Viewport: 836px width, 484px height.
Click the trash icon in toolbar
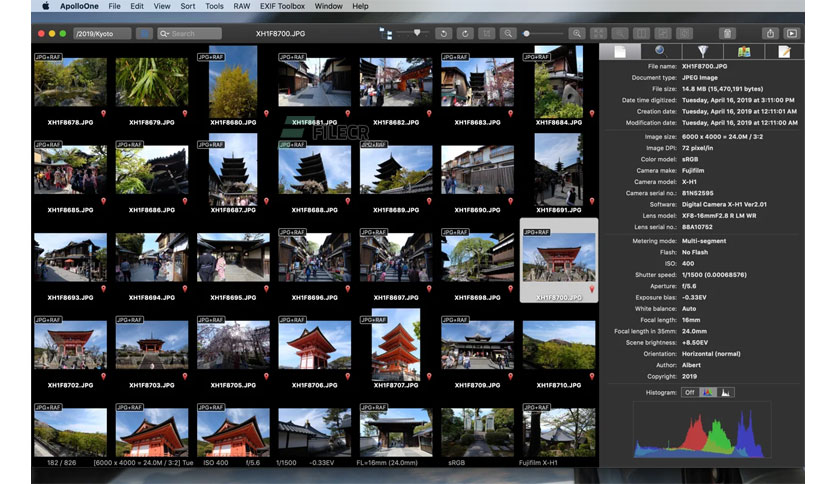click(727, 34)
